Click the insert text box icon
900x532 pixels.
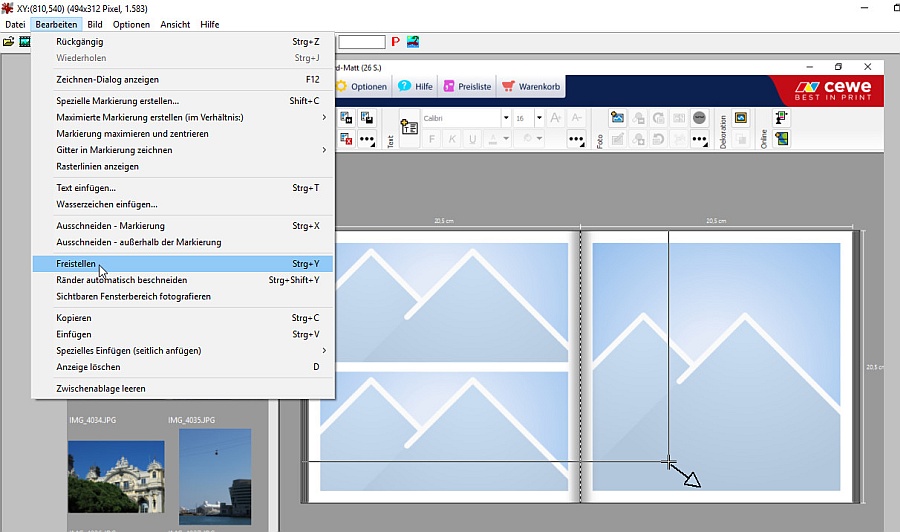pos(409,127)
